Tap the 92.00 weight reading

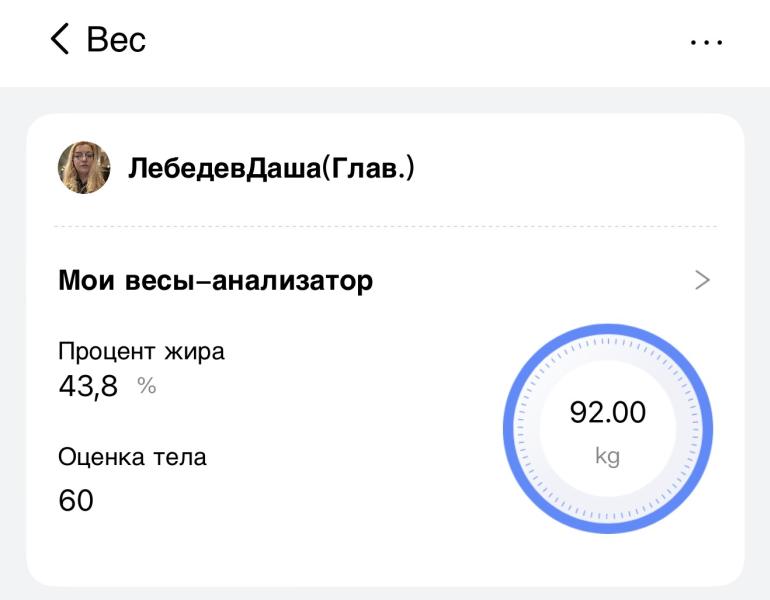(x=607, y=412)
